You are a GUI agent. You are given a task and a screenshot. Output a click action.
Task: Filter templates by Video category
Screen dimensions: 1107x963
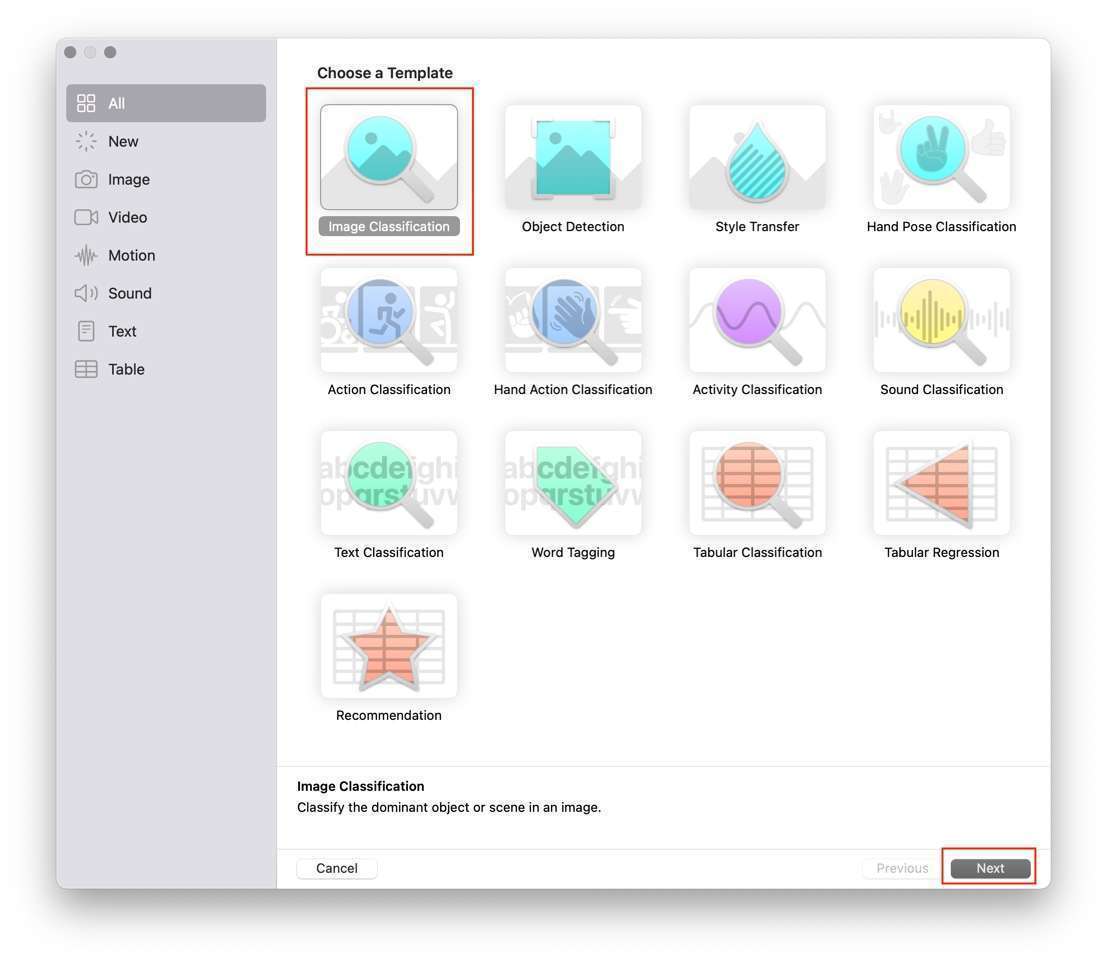127,218
